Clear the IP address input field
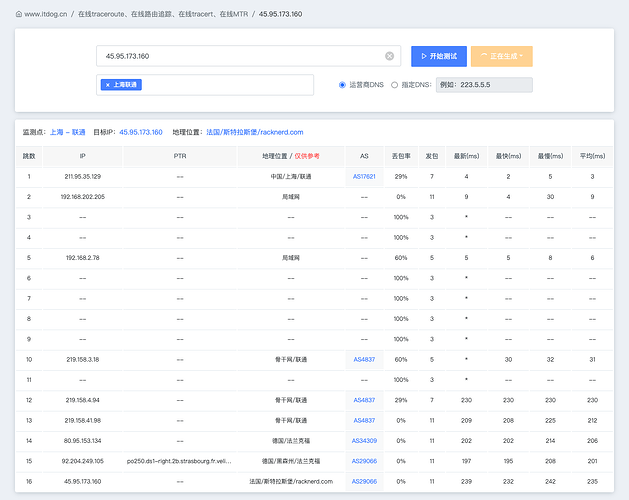 [389, 56]
